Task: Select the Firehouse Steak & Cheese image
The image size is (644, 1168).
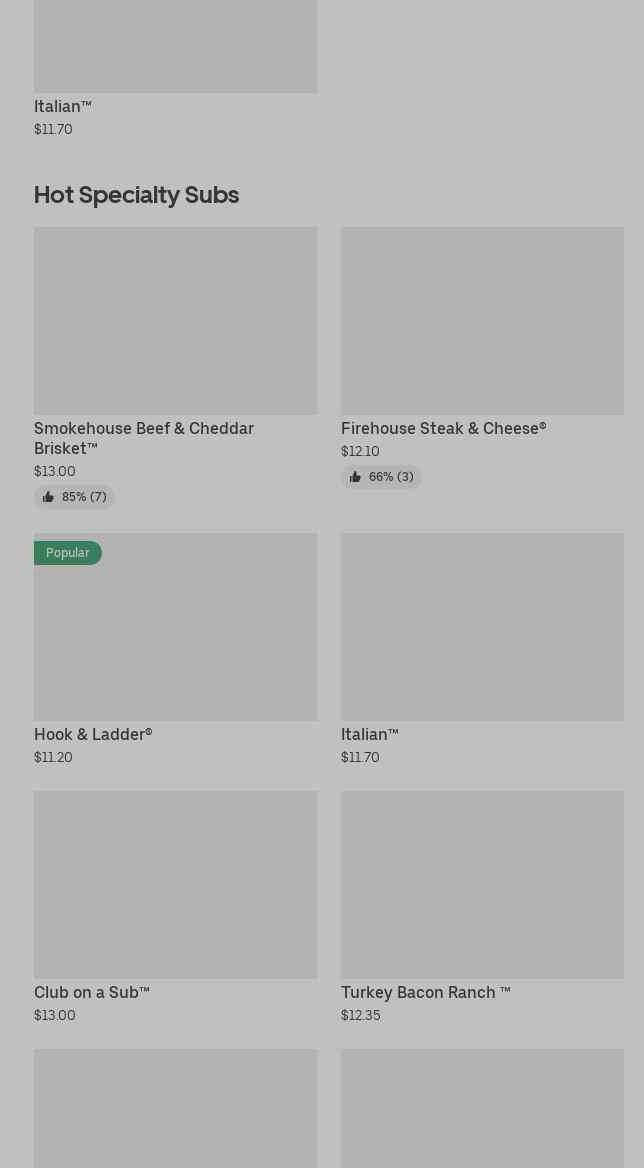Action: (482, 320)
